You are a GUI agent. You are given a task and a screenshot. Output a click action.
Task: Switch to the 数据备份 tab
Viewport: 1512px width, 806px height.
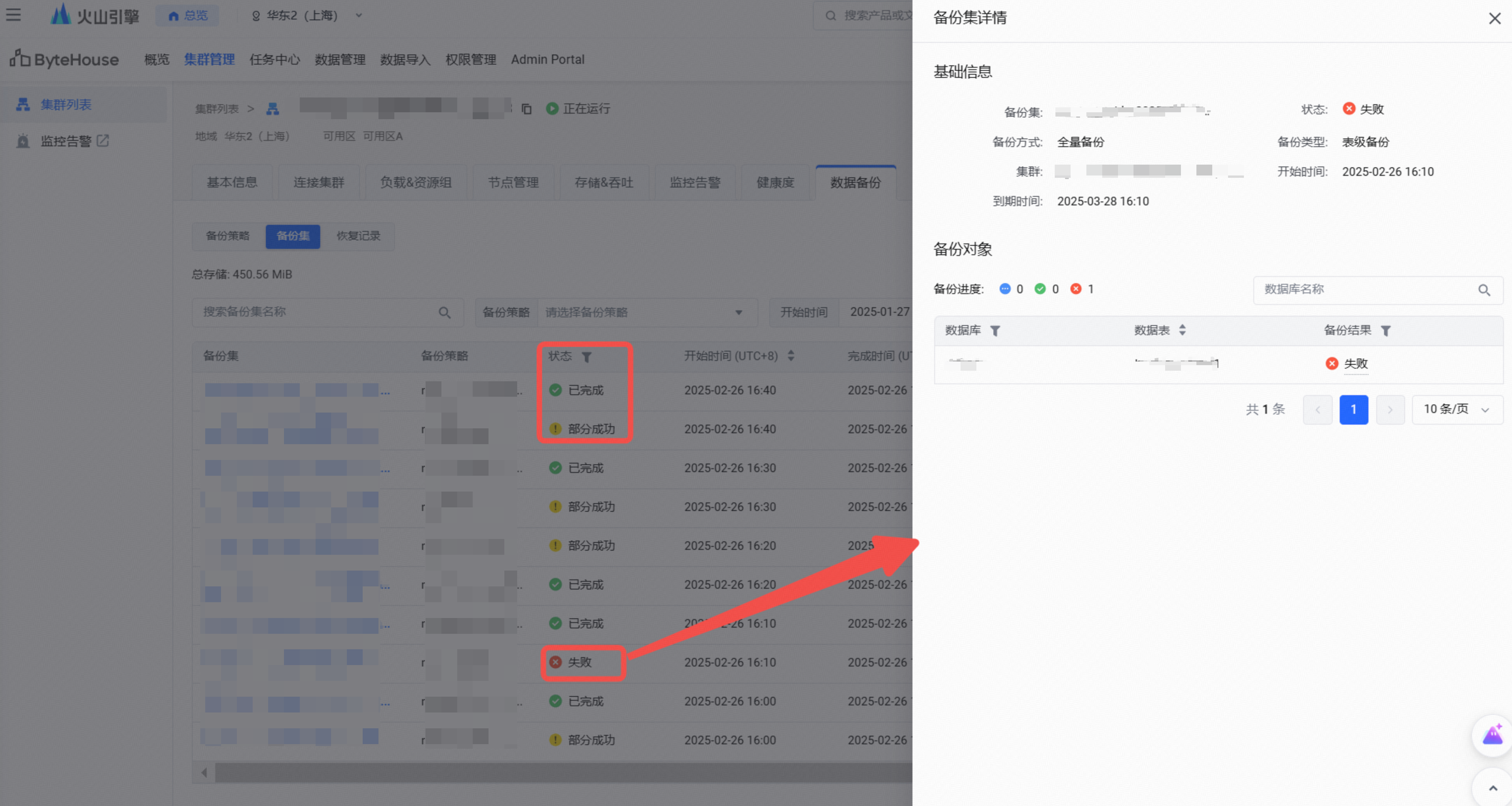point(855,182)
